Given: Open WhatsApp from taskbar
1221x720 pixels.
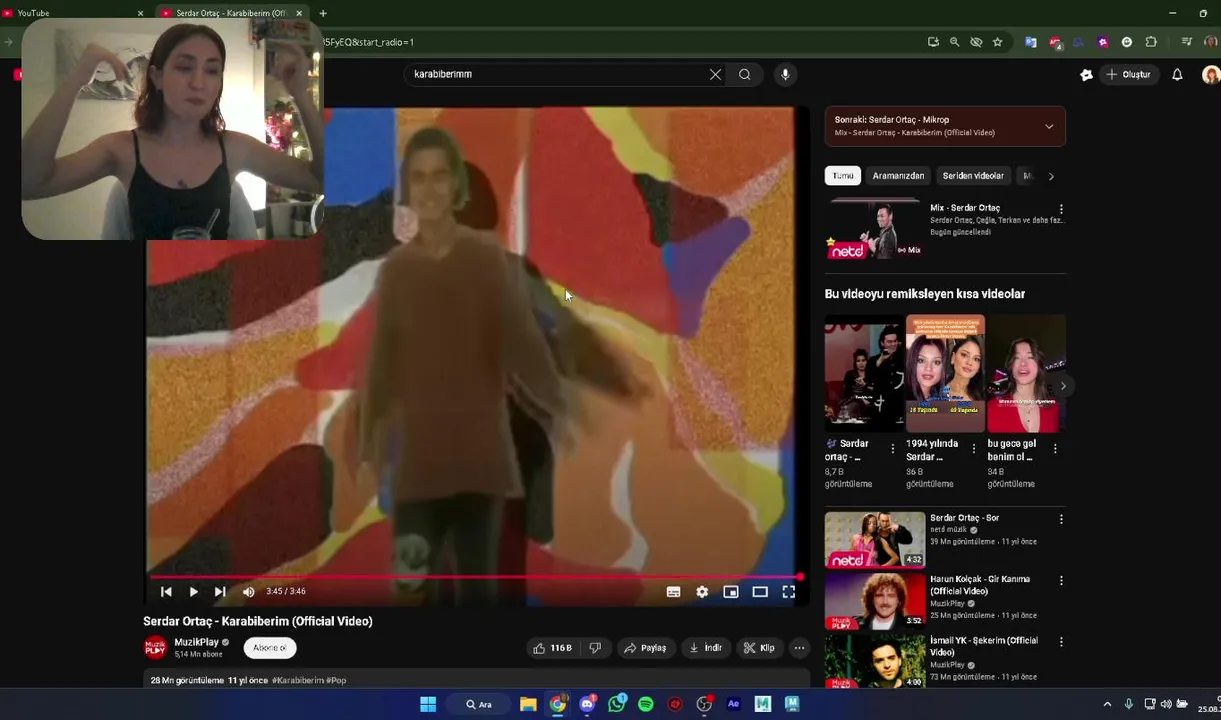Looking at the screenshot, I should click(x=616, y=704).
